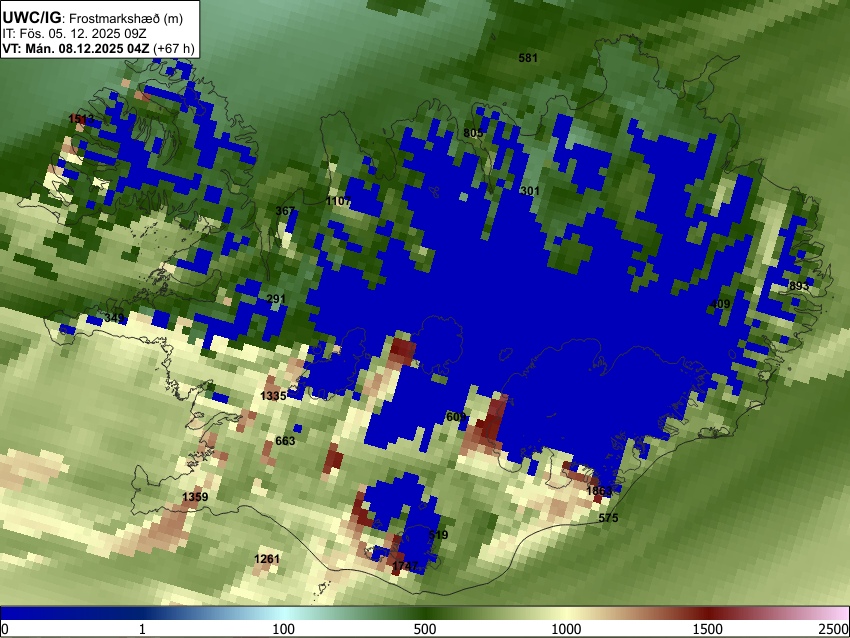Click the color scale label 1000

[566, 629]
